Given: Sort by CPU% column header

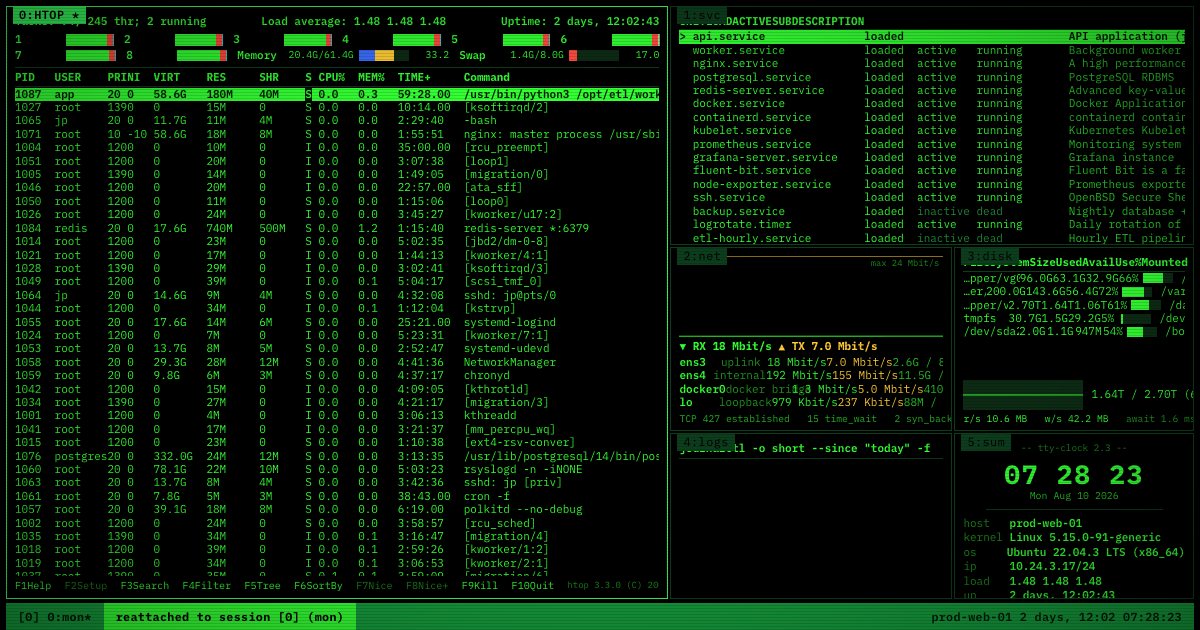Looking at the screenshot, I should coord(332,77).
